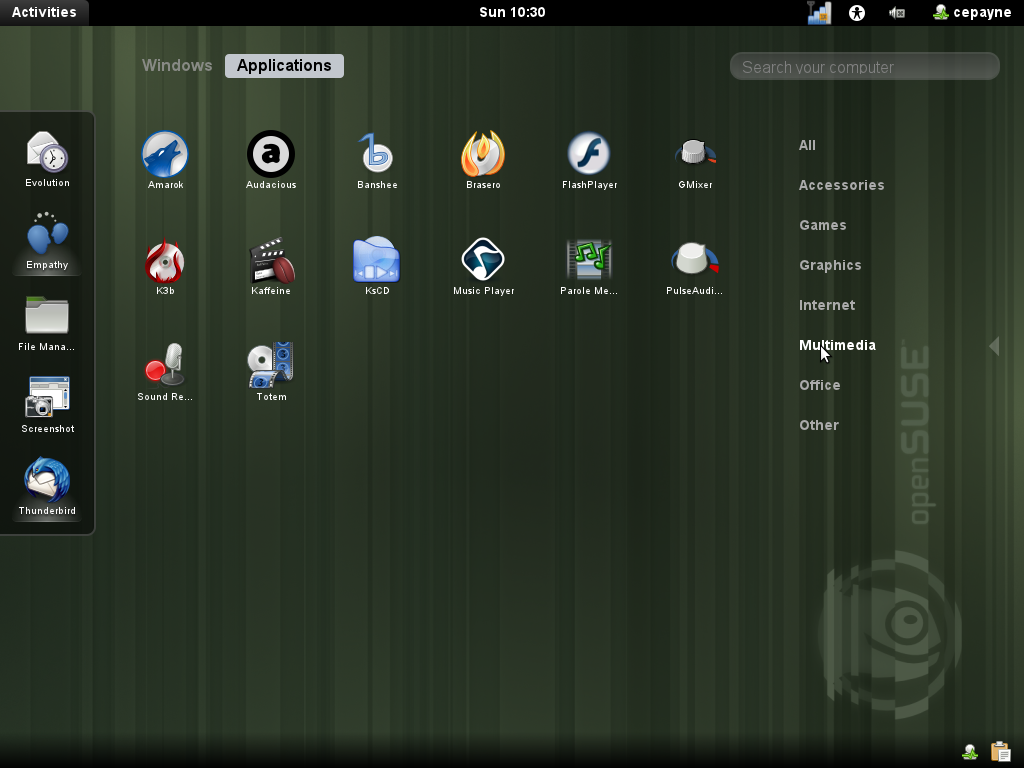Open the volume control in top bar

[897, 12]
